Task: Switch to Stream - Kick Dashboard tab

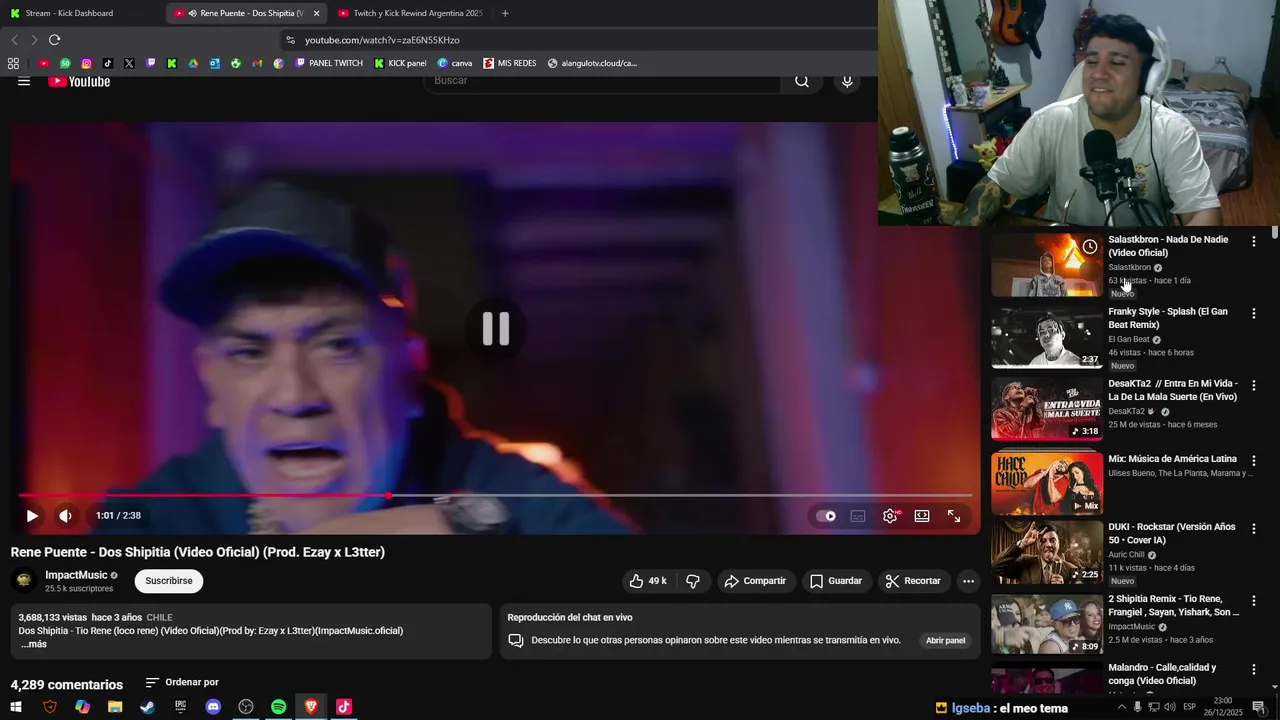Action: click(80, 13)
